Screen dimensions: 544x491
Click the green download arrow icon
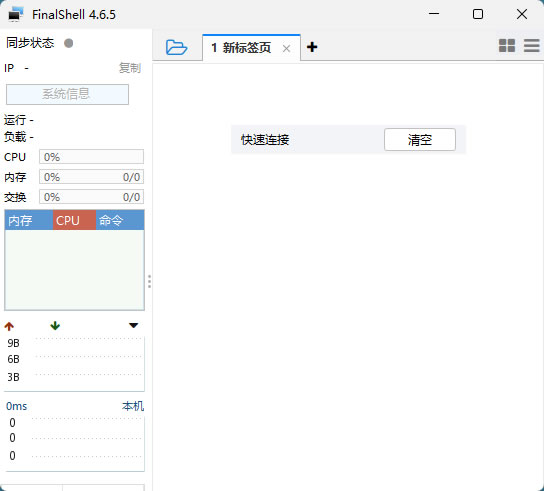click(55, 325)
